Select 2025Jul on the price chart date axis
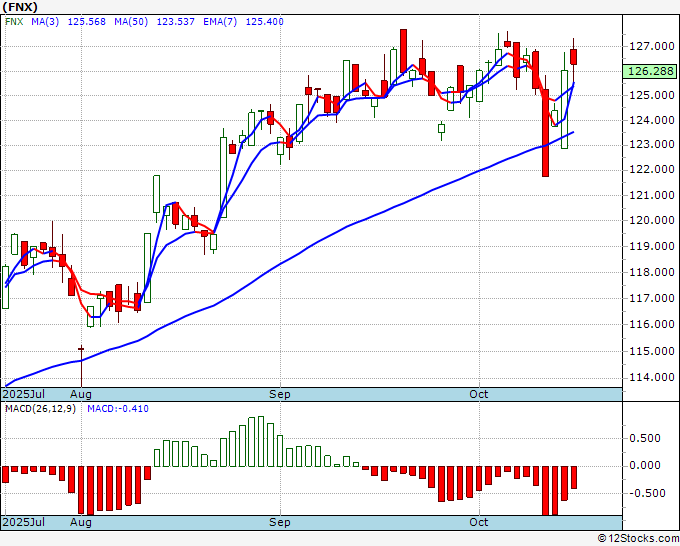 pos(23,394)
